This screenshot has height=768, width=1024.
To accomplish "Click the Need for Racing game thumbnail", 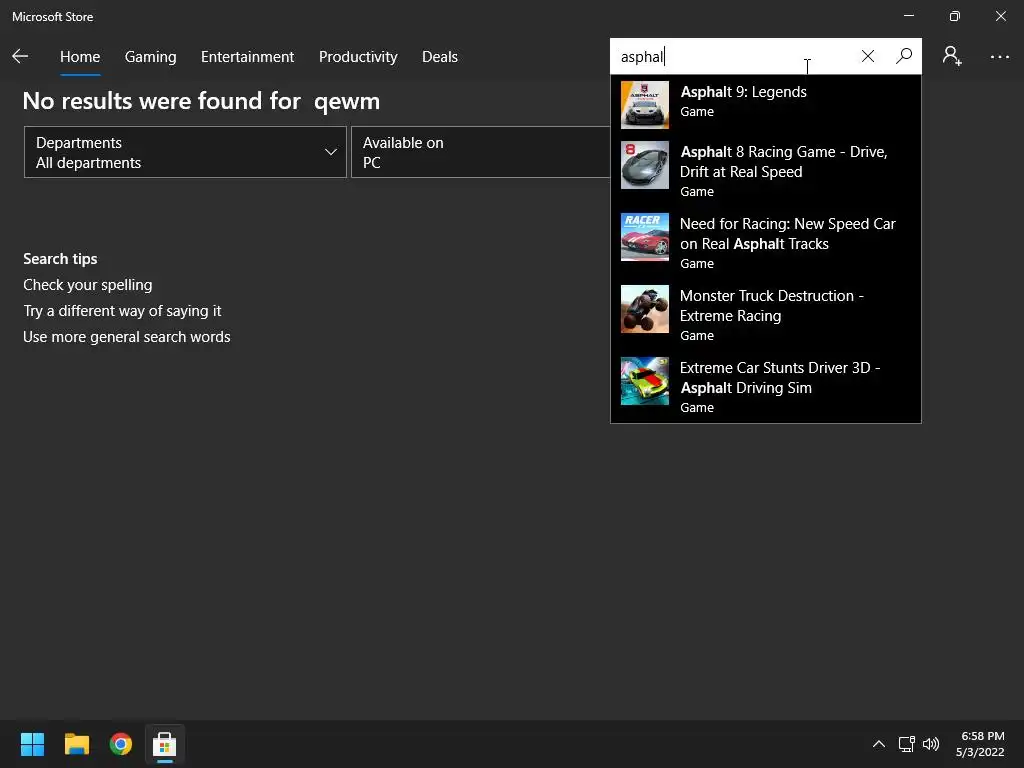I will [x=645, y=237].
